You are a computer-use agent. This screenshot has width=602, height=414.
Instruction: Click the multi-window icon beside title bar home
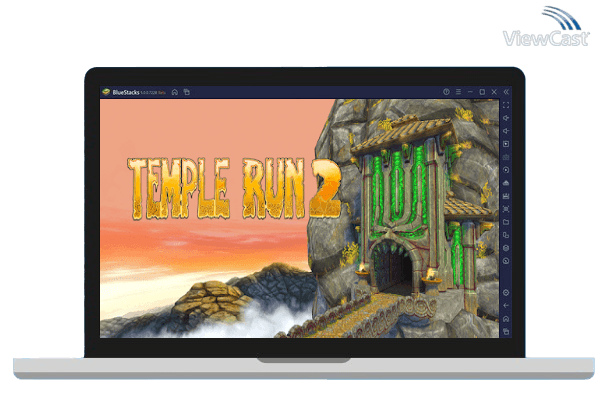(x=187, y=92)
